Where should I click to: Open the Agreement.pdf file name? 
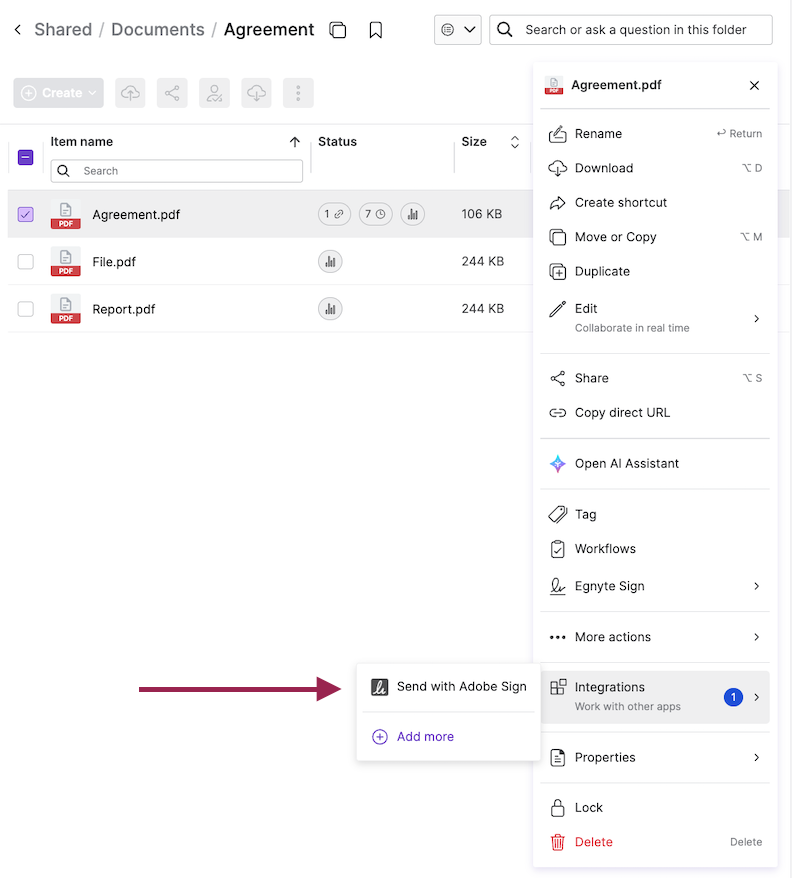pos(136,214)
